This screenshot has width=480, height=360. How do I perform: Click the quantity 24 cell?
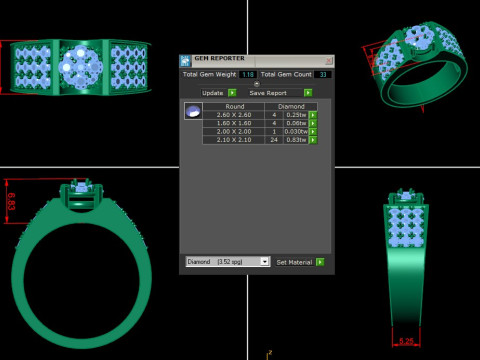(274, 140)
